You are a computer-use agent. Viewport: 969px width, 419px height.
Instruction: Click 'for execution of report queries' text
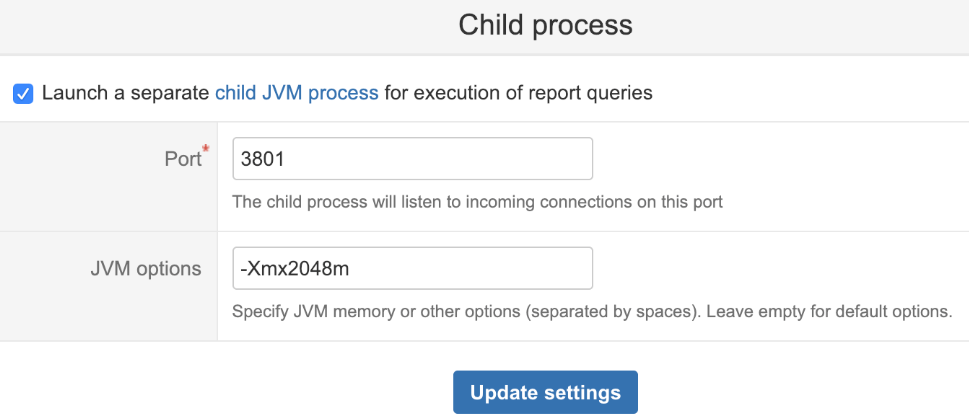click(x=518, y=93)
